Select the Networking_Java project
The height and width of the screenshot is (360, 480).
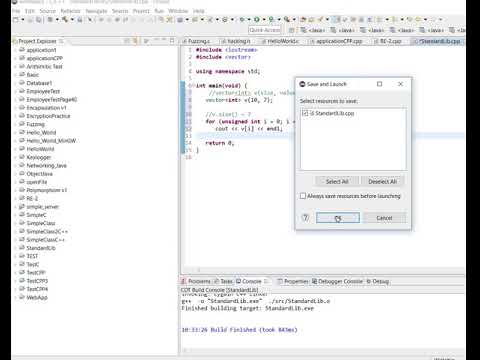[46, 165]
